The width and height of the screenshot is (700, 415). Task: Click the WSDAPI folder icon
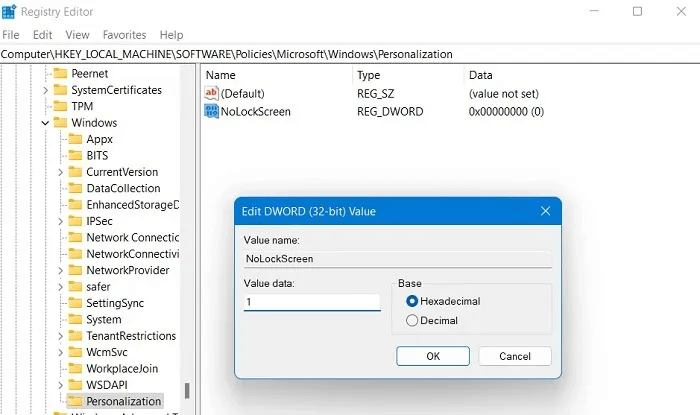point(75,385)
